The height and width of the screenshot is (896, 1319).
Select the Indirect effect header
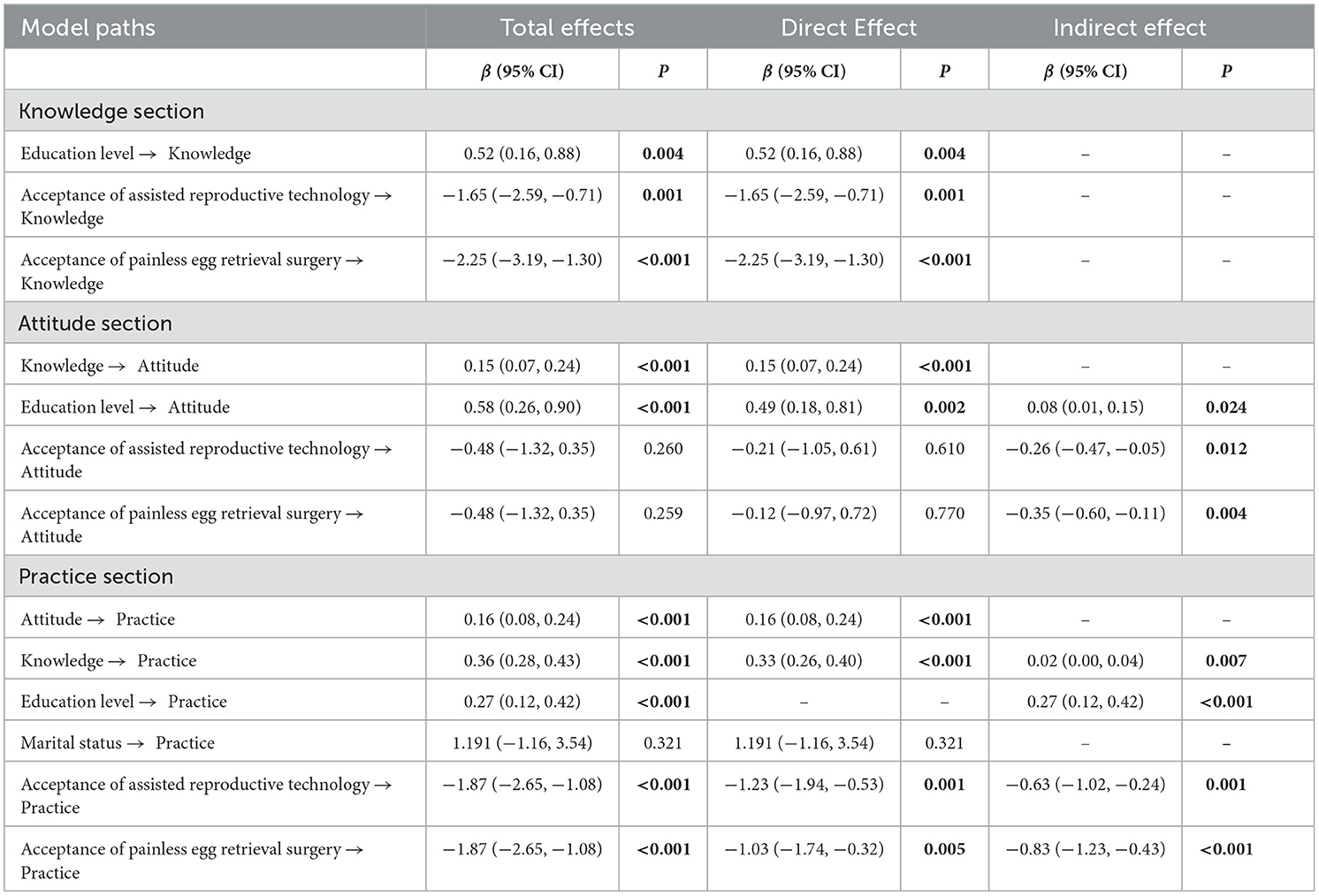click(x=1130, y=27)
